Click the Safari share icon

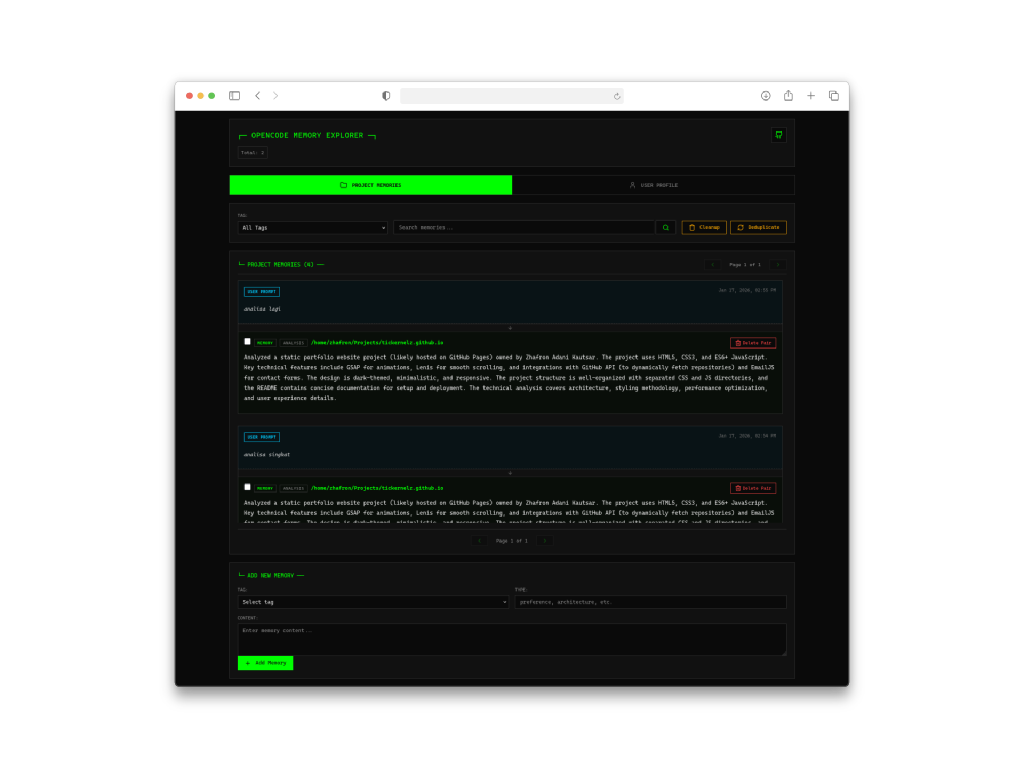pos(788,95)
